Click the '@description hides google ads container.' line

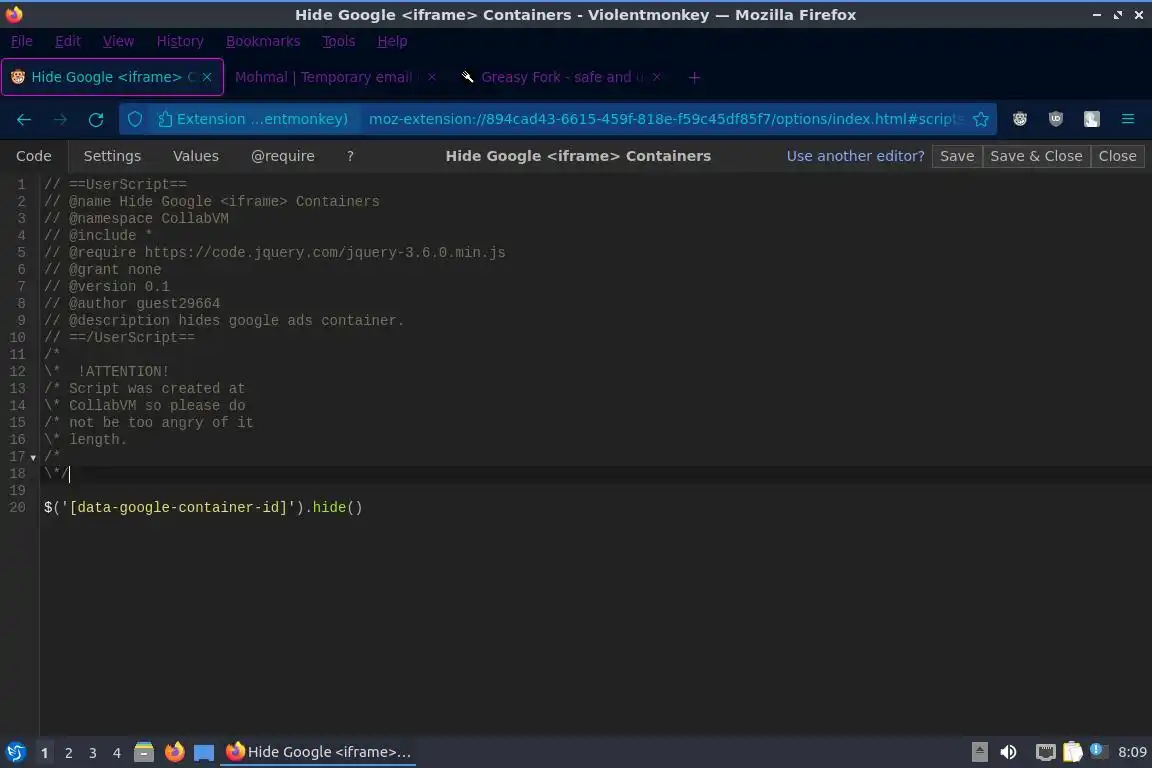(224, 320)
